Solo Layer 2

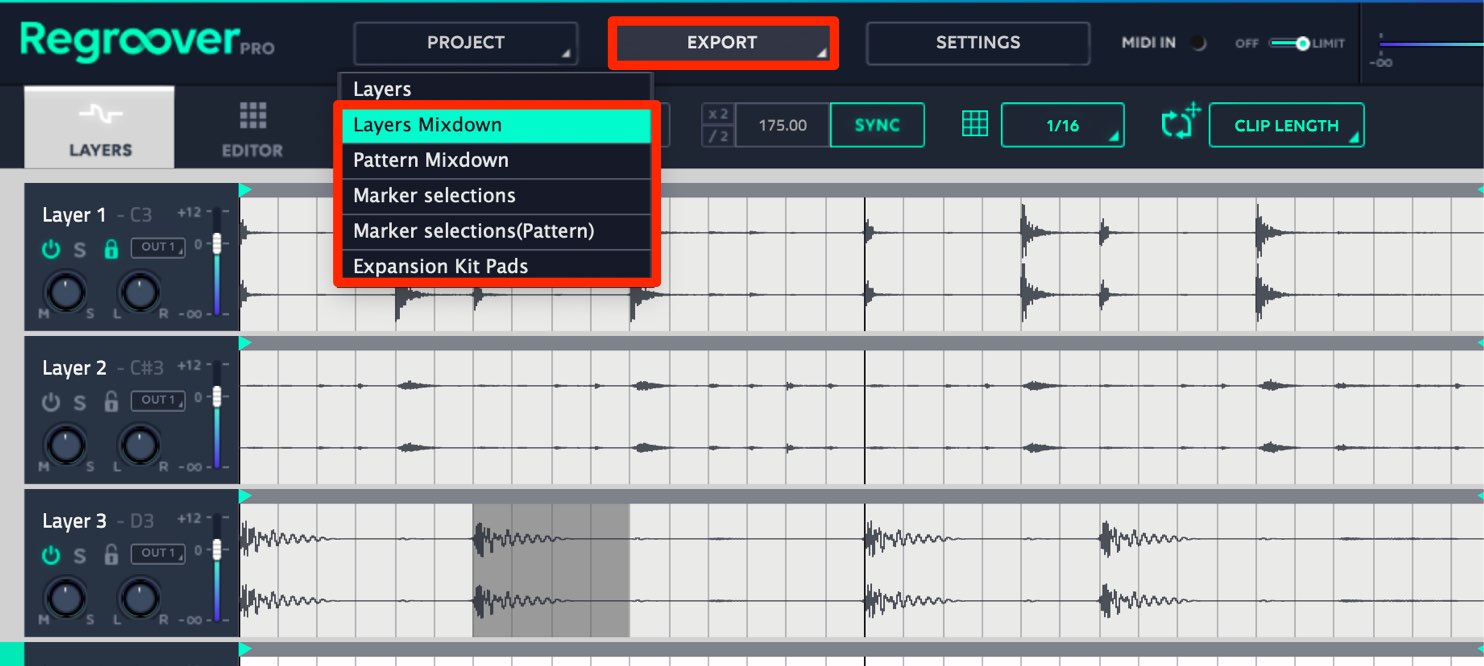coord(80,403)
